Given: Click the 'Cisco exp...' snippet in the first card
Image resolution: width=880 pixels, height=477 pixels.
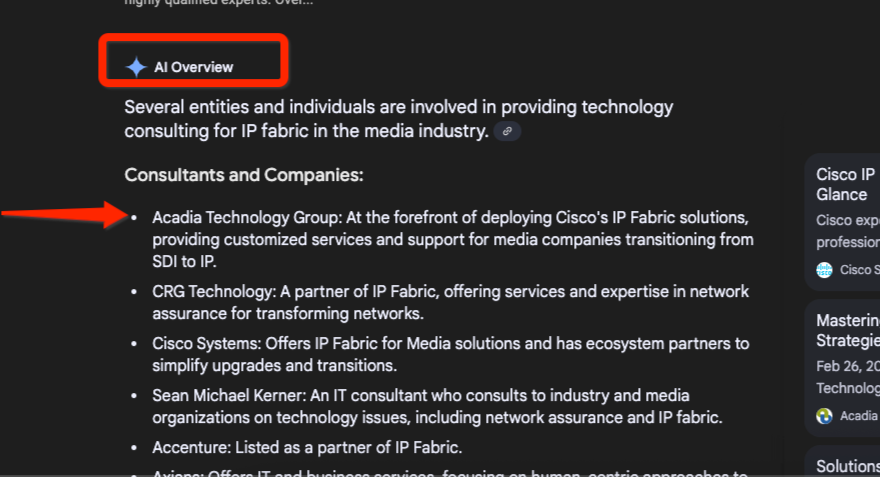Looking at the screenshot, I should coord(846,220).
